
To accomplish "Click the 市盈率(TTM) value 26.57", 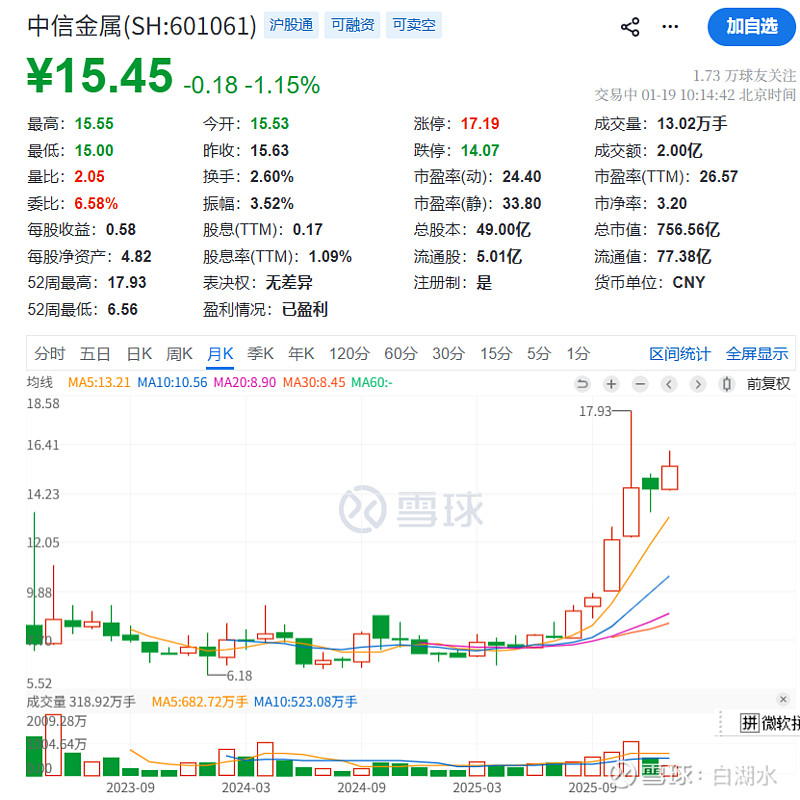I will click(718, 177).
